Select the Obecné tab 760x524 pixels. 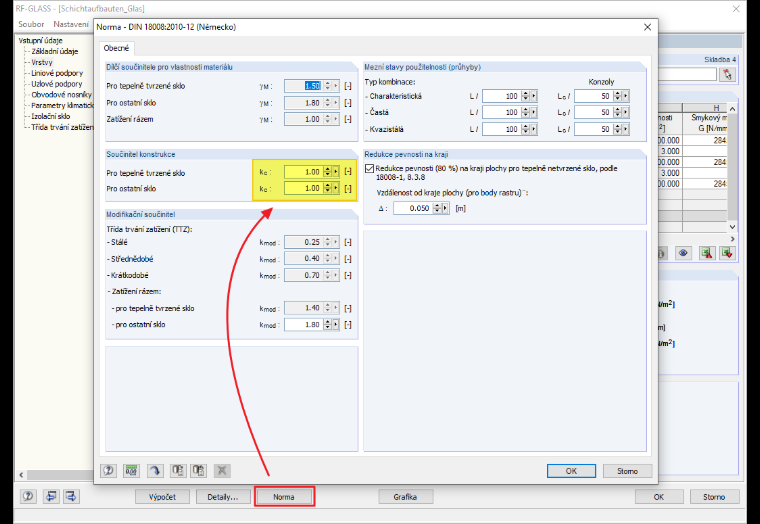(116, 48)
